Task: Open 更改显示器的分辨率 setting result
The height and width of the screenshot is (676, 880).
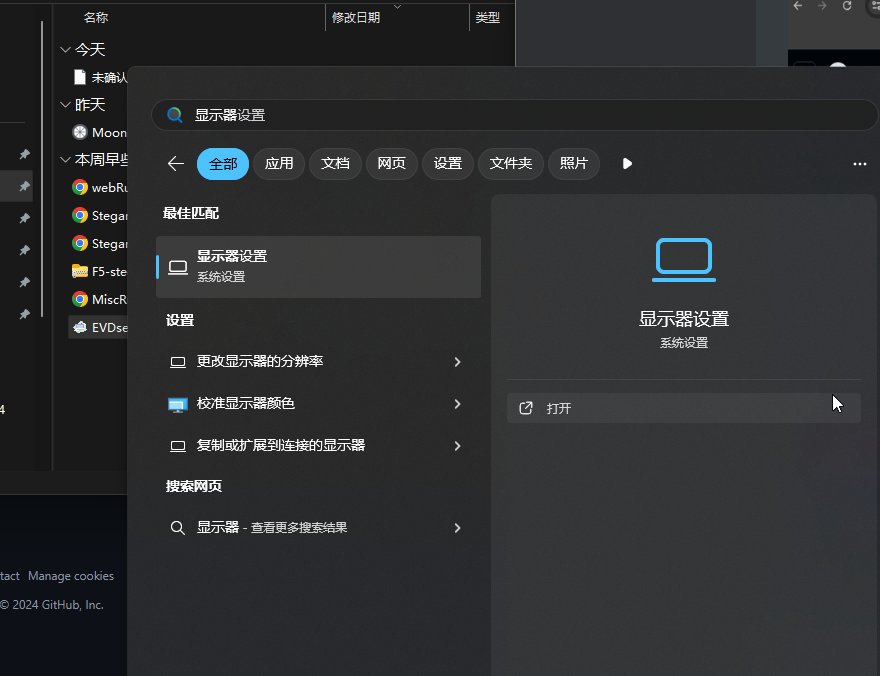Action: (318, 362)
